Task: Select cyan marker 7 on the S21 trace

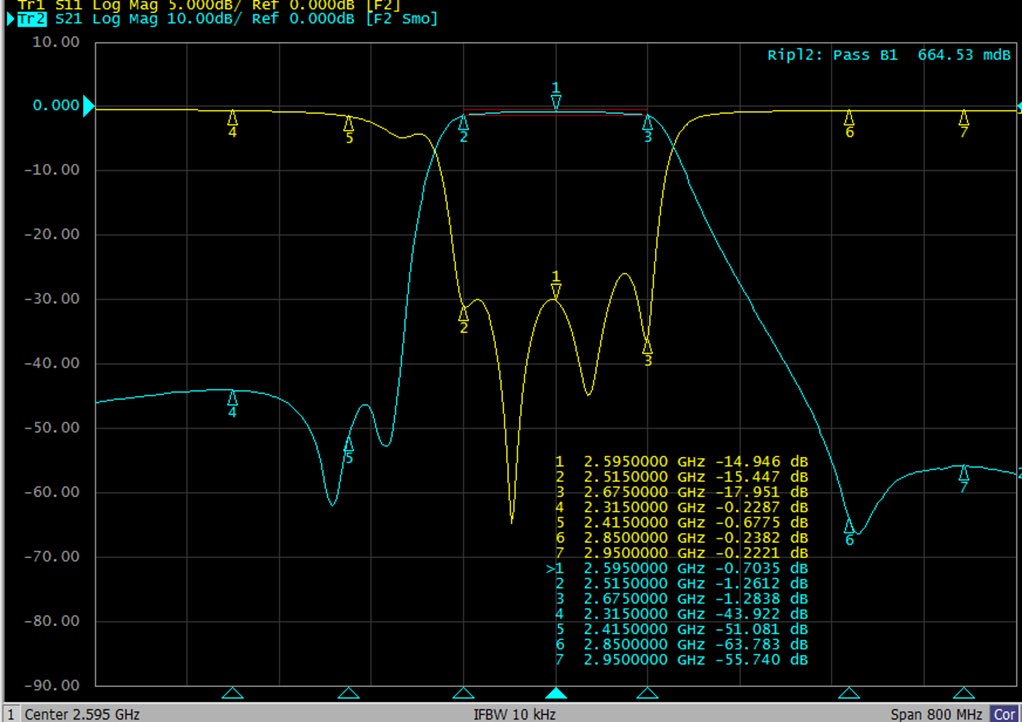Action: [x=964, y=473]
